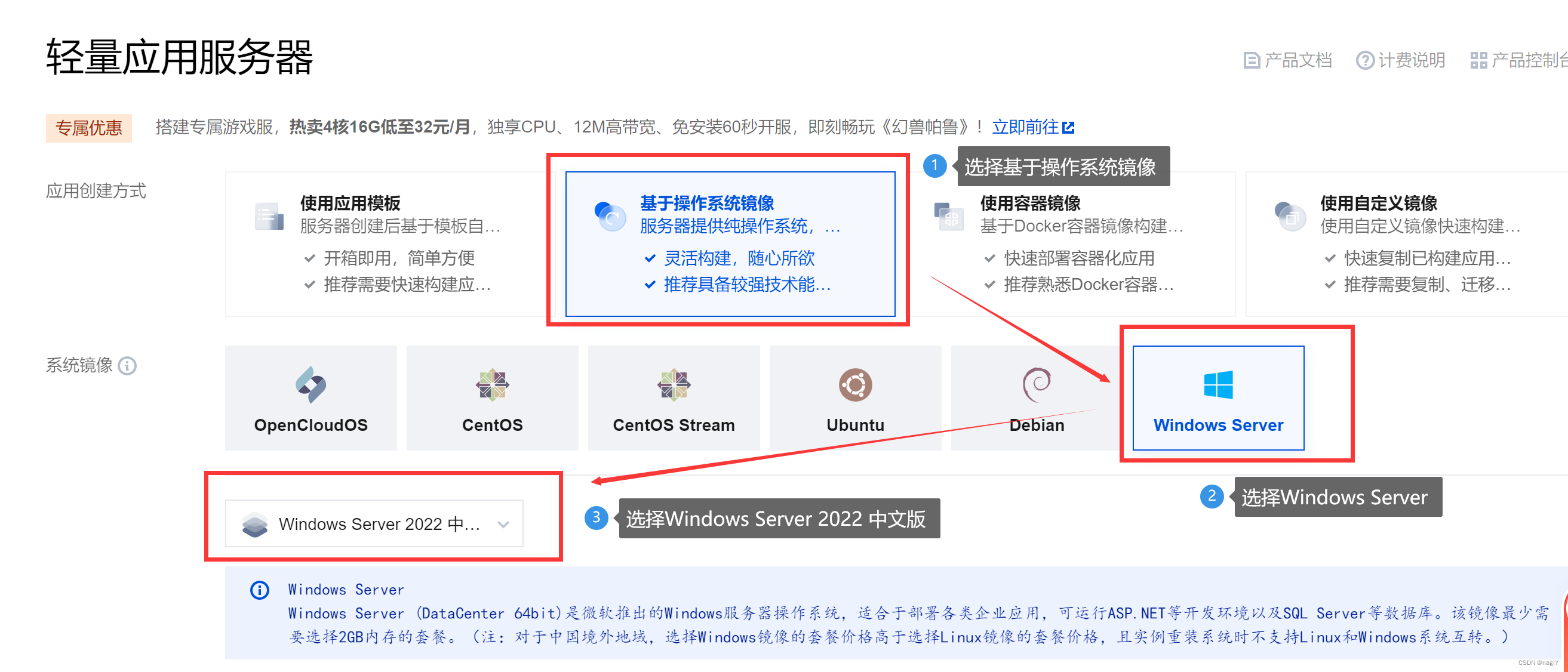Screen dimensions: 1568x672
Task: Choose the CentOS system image
Action: point(493,397)
